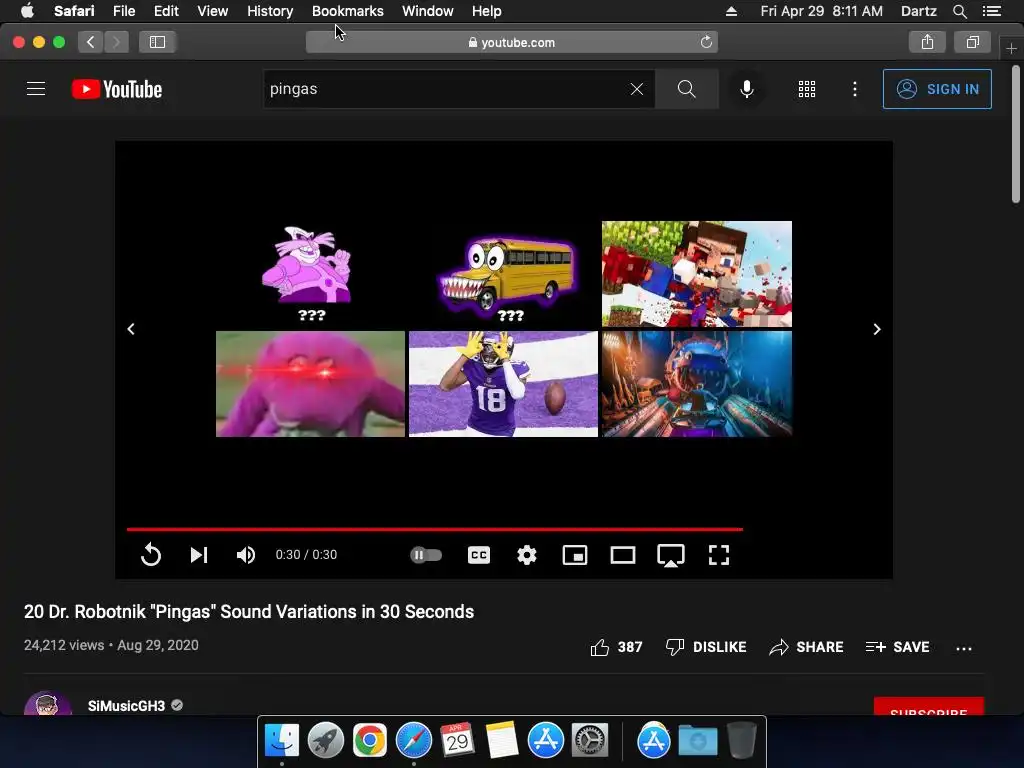This screenshot has width=1024, height=768.
Task: Switch to theater mode
Action: (622, 554)
